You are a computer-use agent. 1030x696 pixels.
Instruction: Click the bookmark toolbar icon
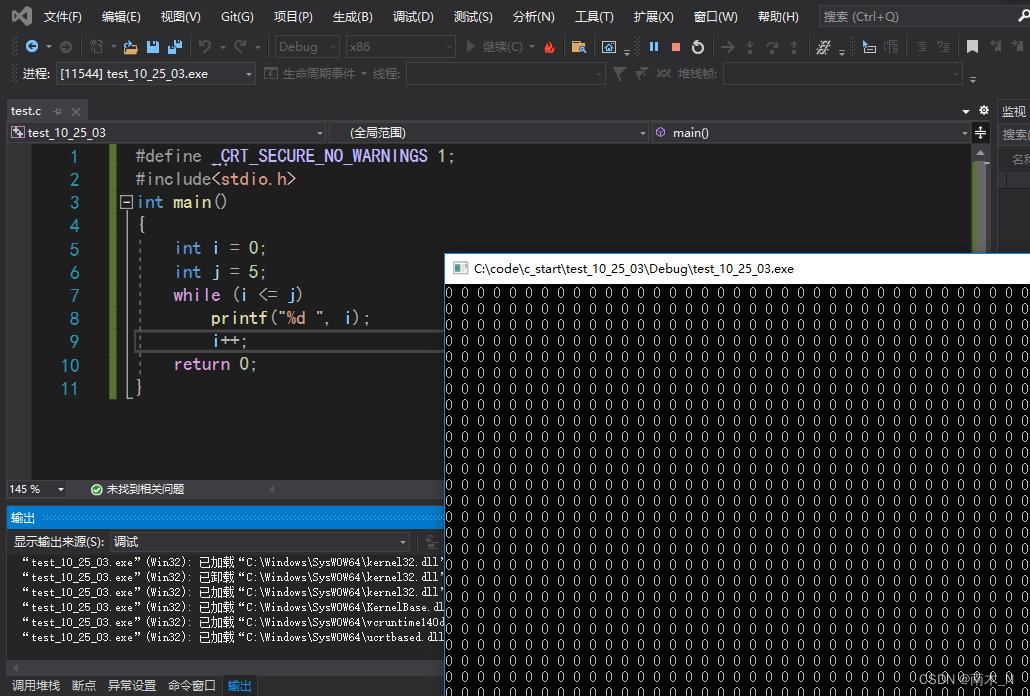972,47
